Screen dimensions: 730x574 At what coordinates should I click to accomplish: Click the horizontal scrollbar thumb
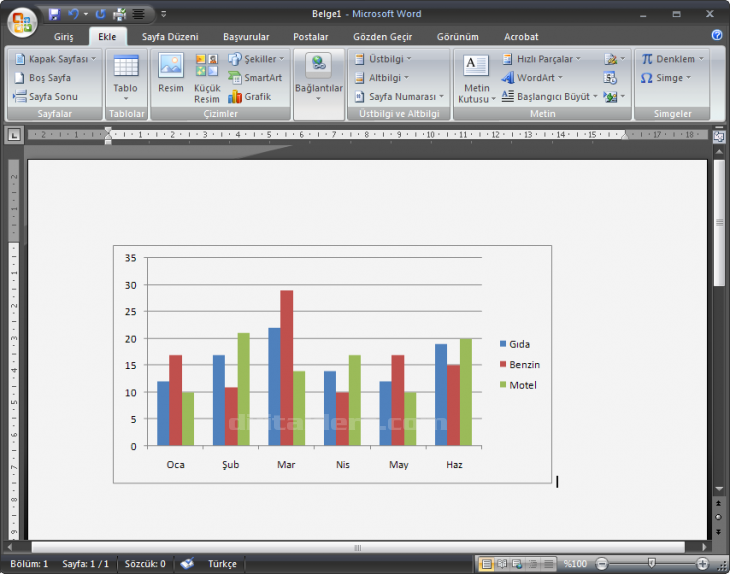click(358, 547)
